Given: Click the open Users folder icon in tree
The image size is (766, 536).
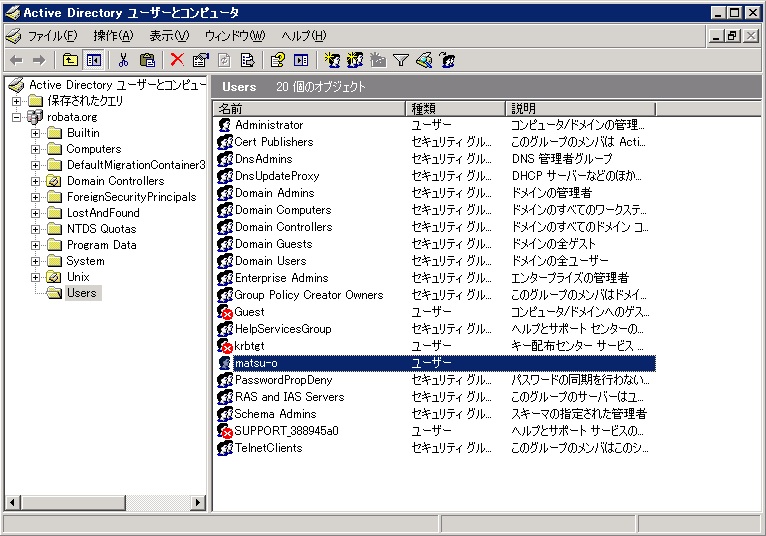Looking at the screenshot, I should point(54,293).
